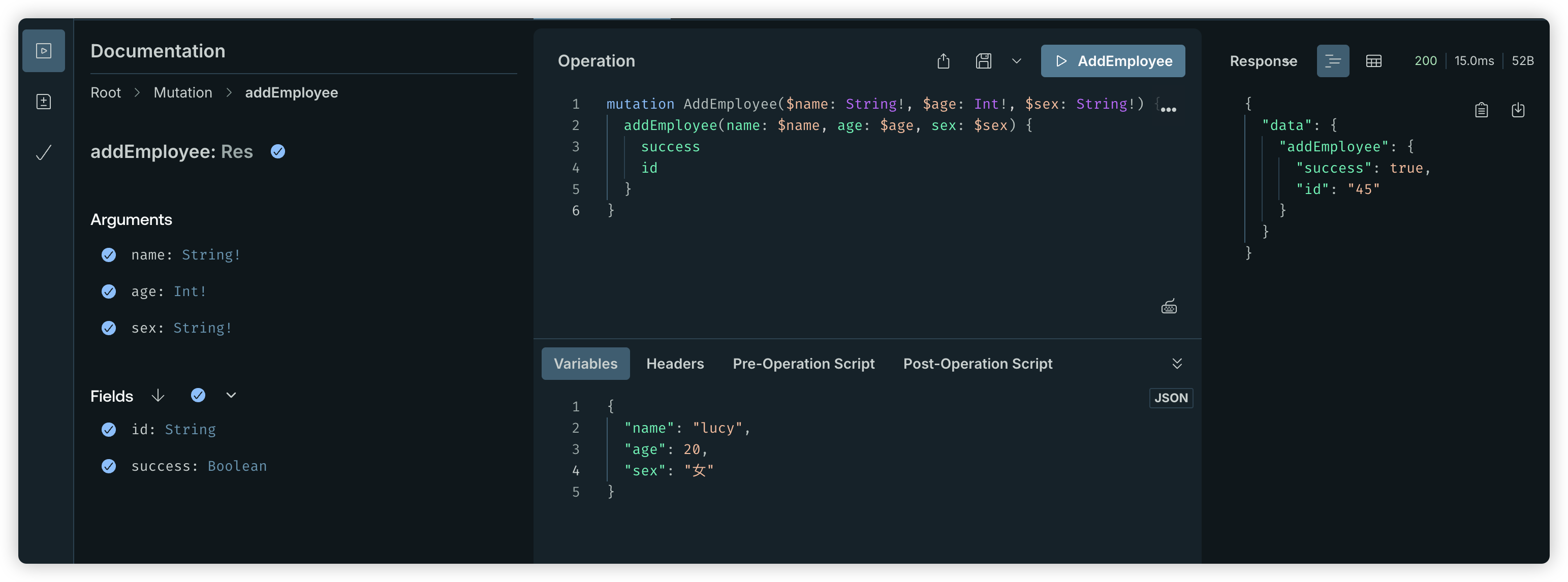
Task: Click the JSON format button
Action: click(x=1171, y=398)
